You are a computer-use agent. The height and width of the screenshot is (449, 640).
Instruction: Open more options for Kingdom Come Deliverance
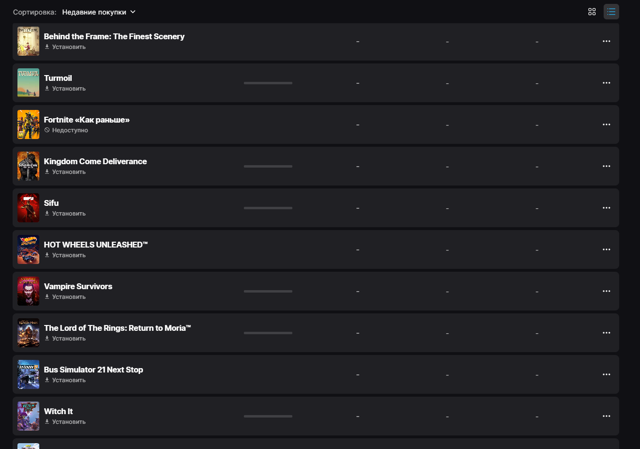(x=607, y=166)
